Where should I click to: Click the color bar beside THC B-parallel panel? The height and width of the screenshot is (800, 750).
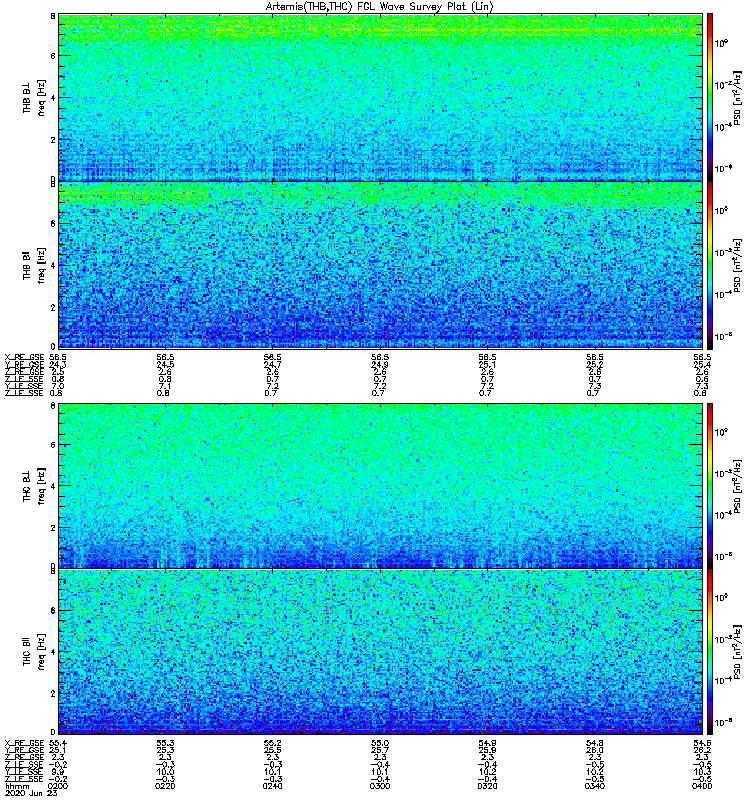[x=710, y=652]
